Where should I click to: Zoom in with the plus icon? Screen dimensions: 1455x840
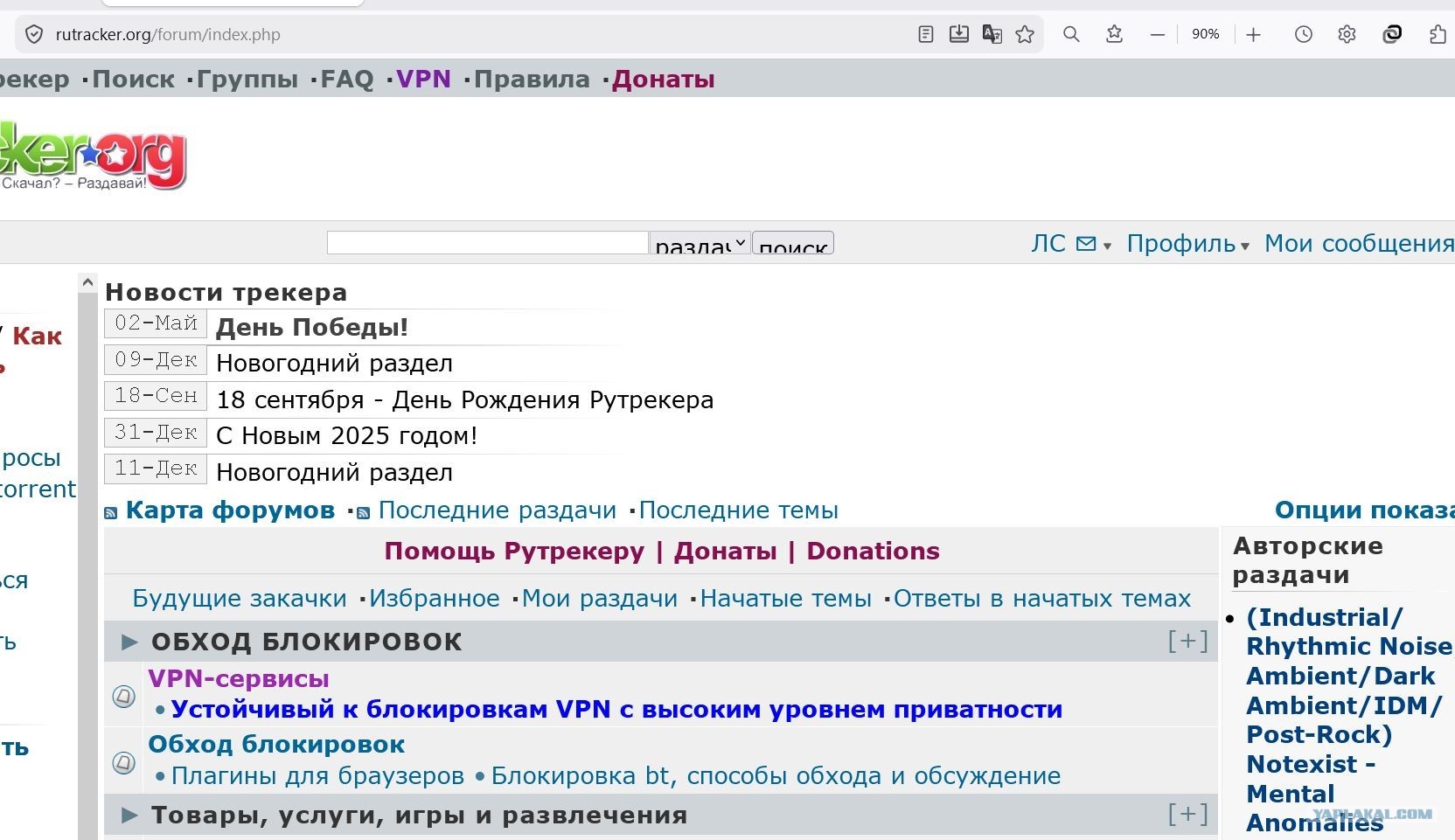click(x=1253, y=35)
